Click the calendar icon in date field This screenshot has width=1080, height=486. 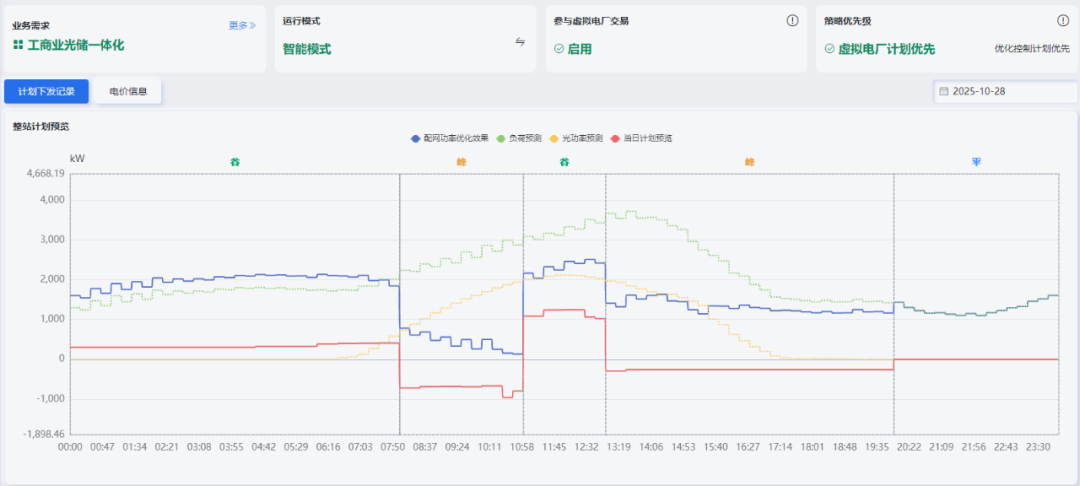[943, 91]
